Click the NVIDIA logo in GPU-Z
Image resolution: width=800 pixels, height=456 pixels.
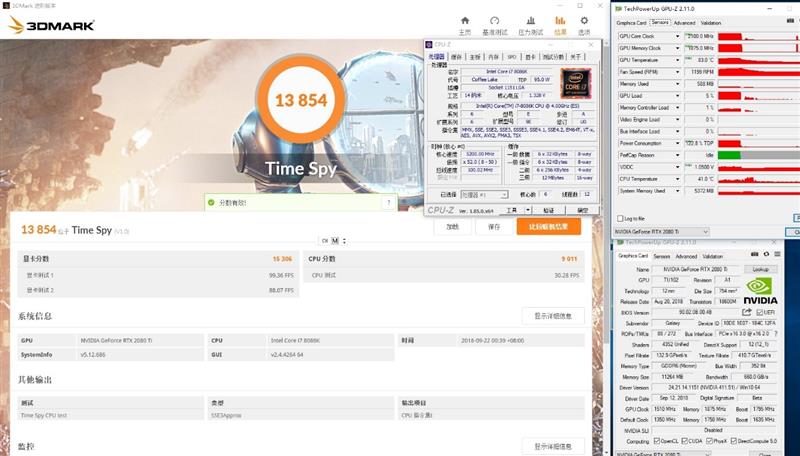click(760, 291)
